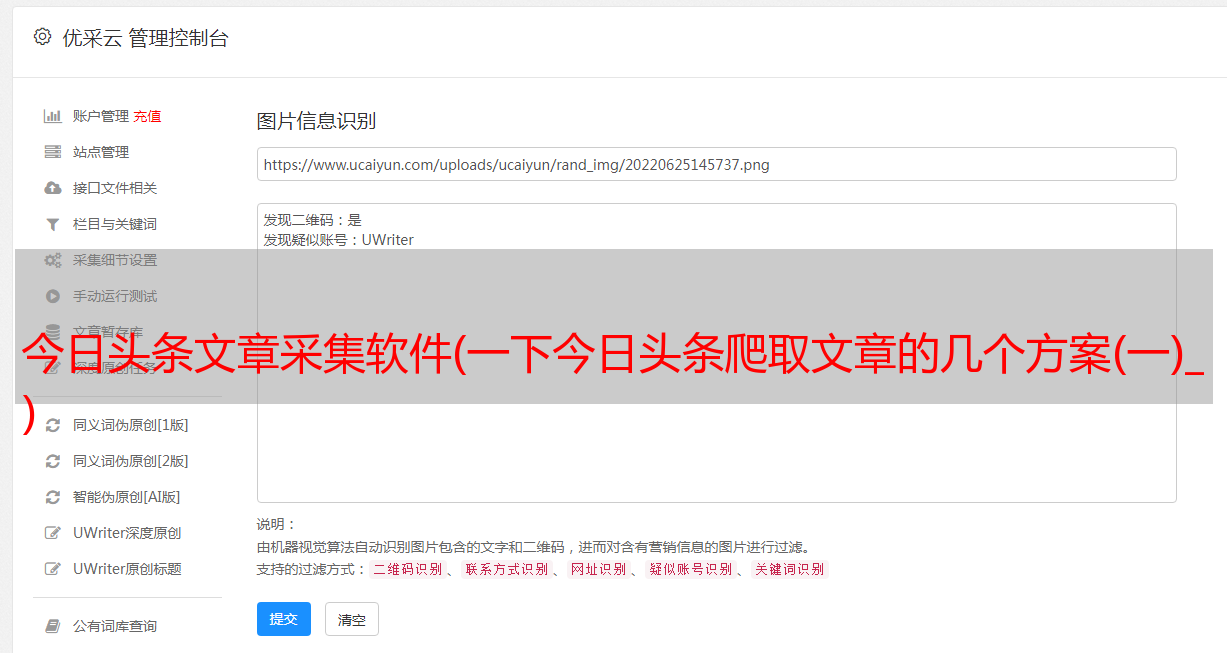Click the 疑似账号识别 tag
Image resolution: width=1227 pixels, height=653 pixels.
(x=690, y=569)
